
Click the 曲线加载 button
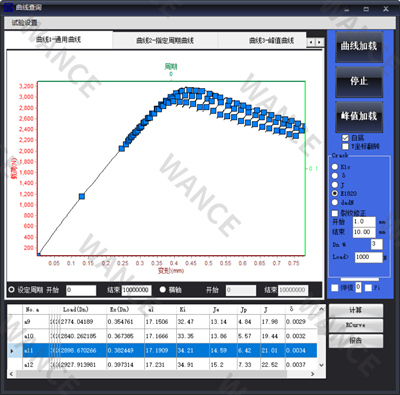359,47
